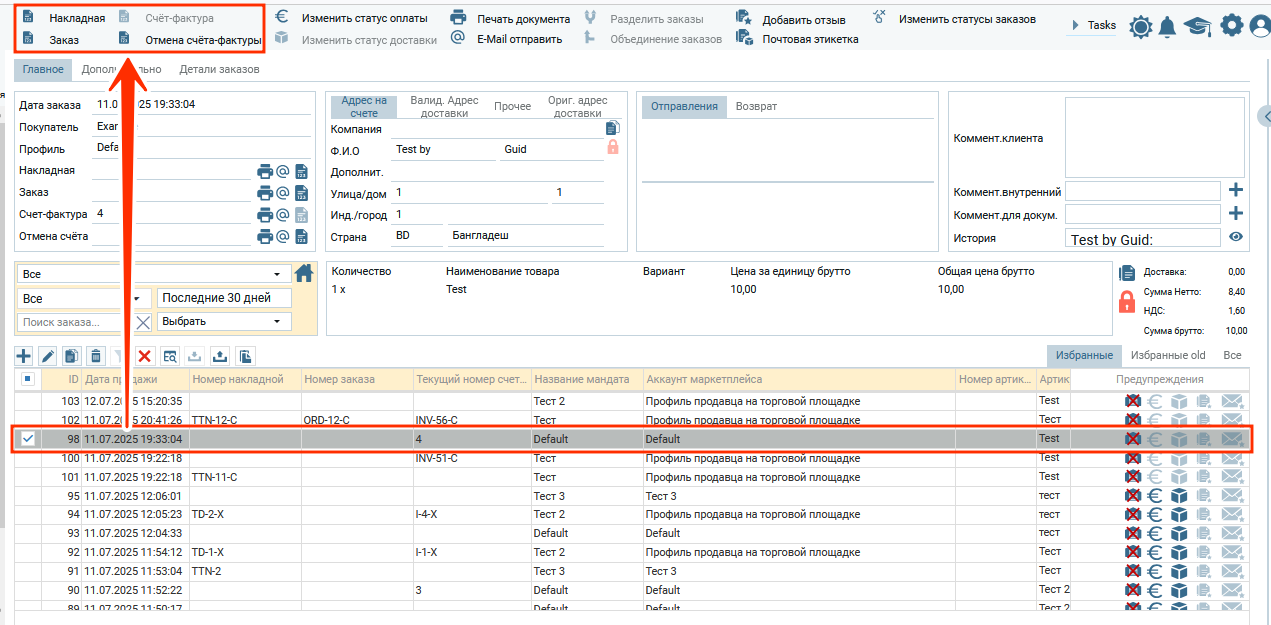
Task: Open notifications via the bell icon
Action: coord(1167,27)
